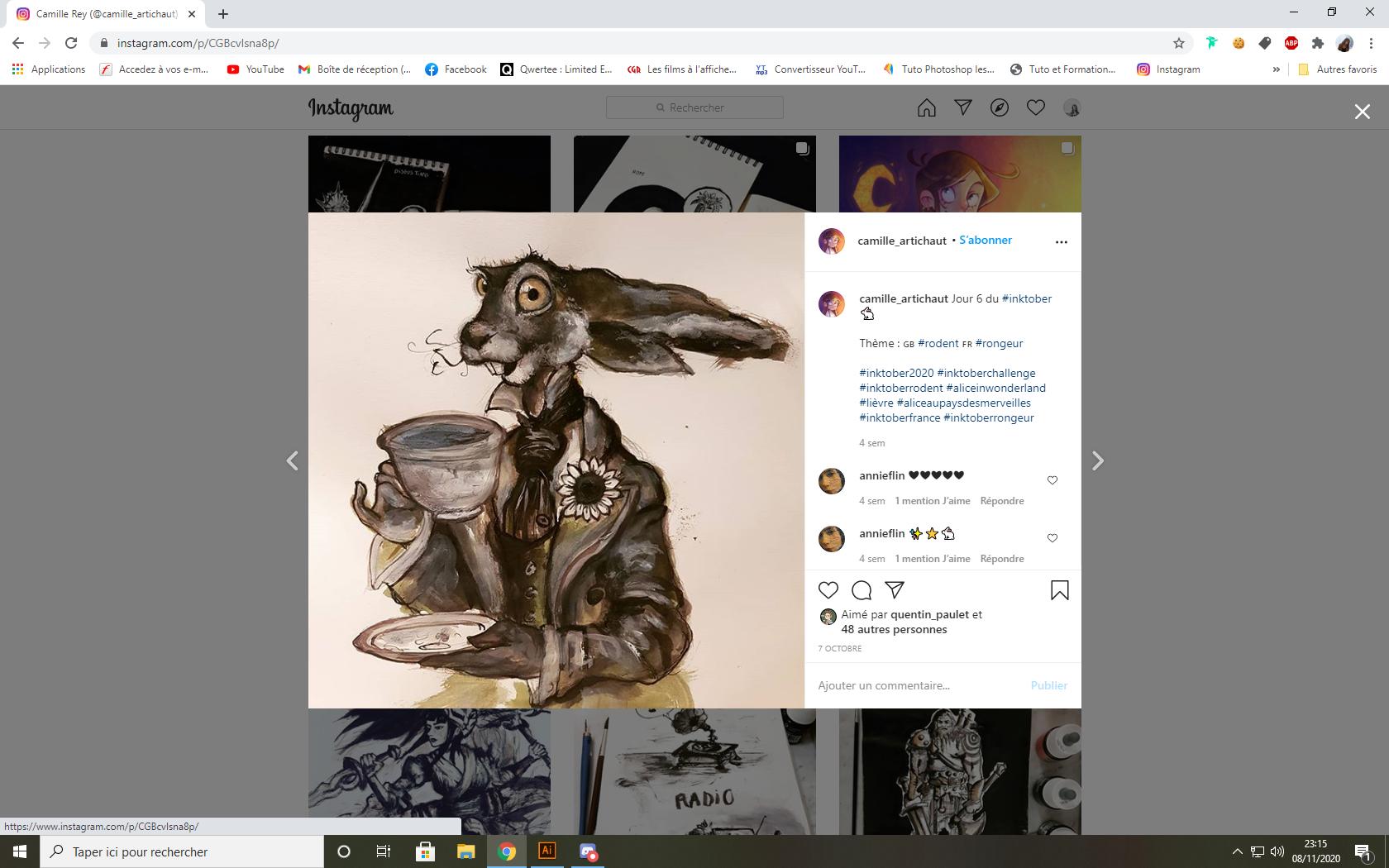Viewport: 1389px width, 868px height.
Task: Open the cartoon girl thumbnail at top
Action: [960, 174]
